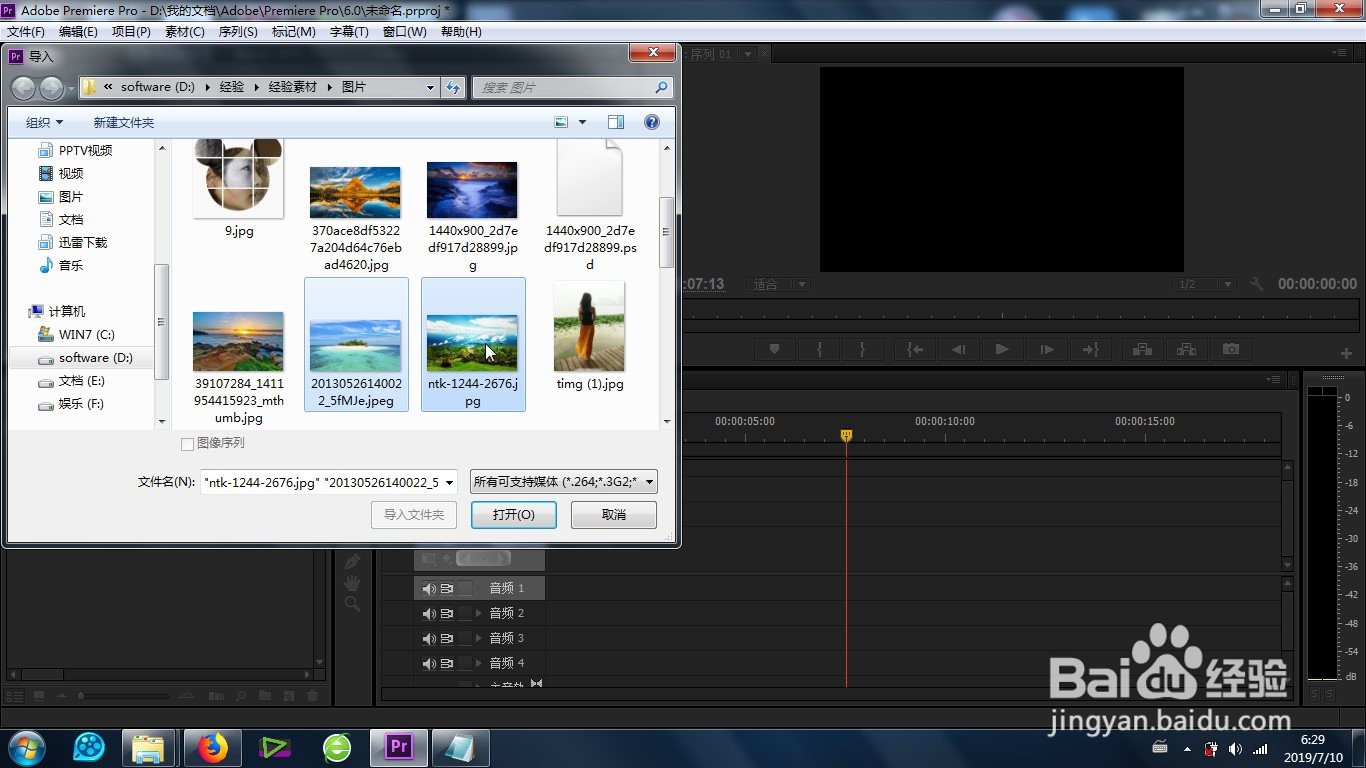Click 新建文件夹 in the import dialog

click(124, 122)
